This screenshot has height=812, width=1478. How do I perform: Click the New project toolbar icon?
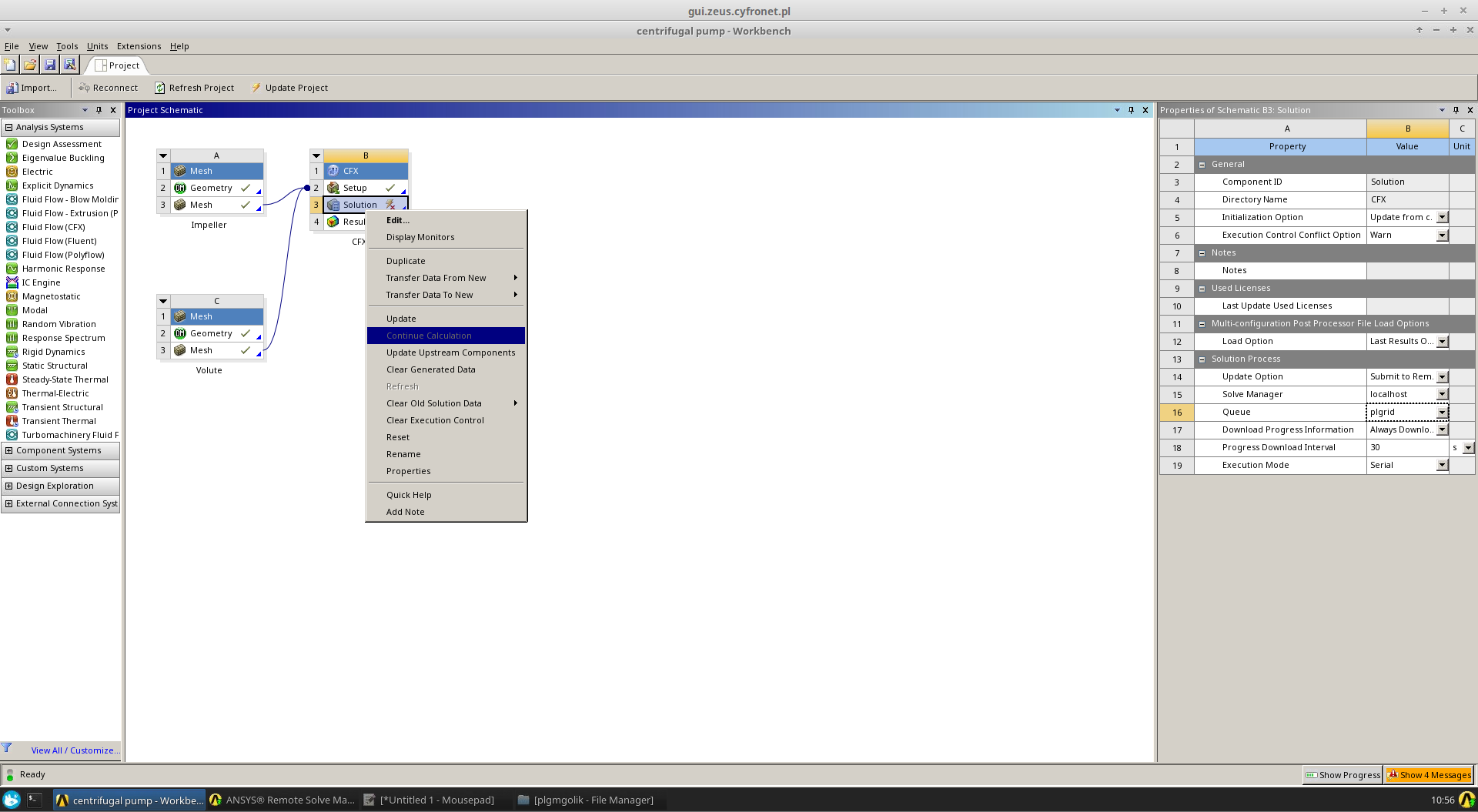(11, 65)
